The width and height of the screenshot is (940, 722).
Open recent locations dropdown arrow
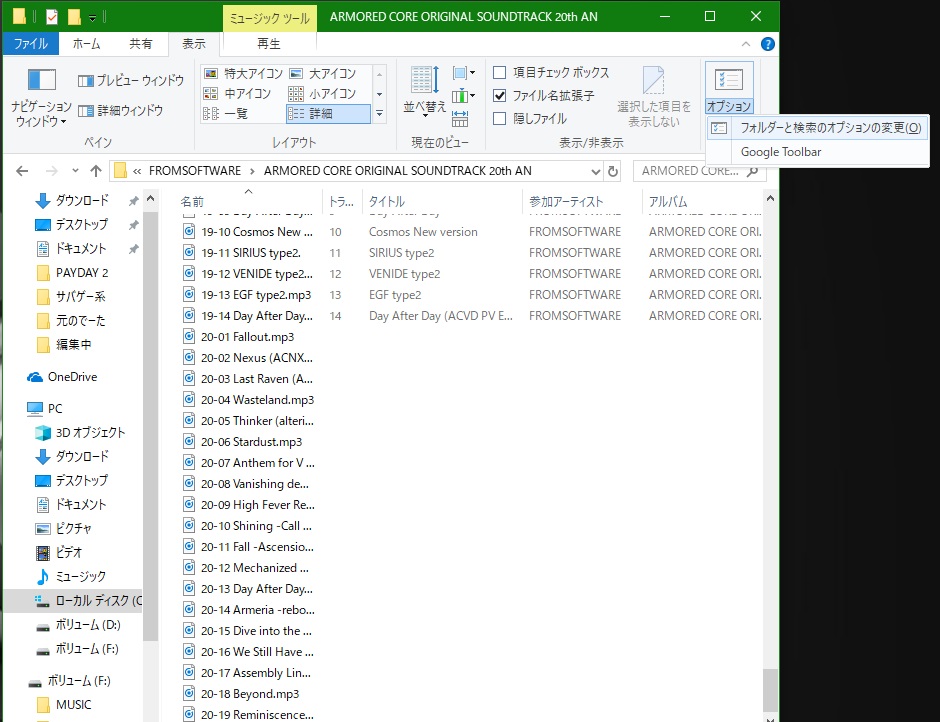click(x=75, y=172)
